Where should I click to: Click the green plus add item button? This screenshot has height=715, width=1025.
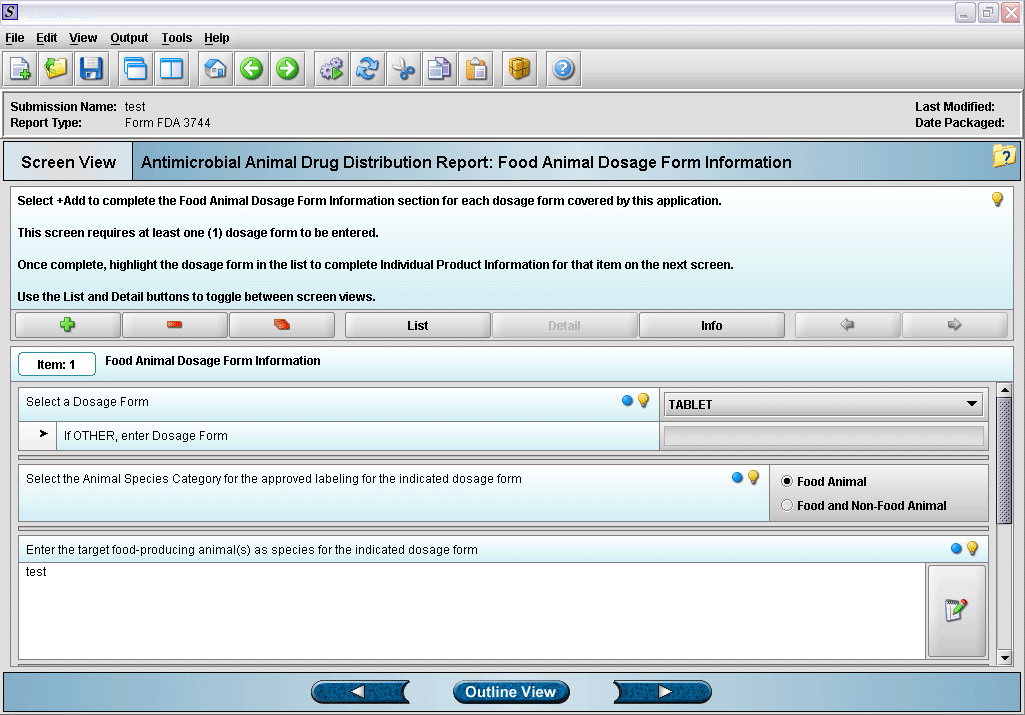(68, 325)
